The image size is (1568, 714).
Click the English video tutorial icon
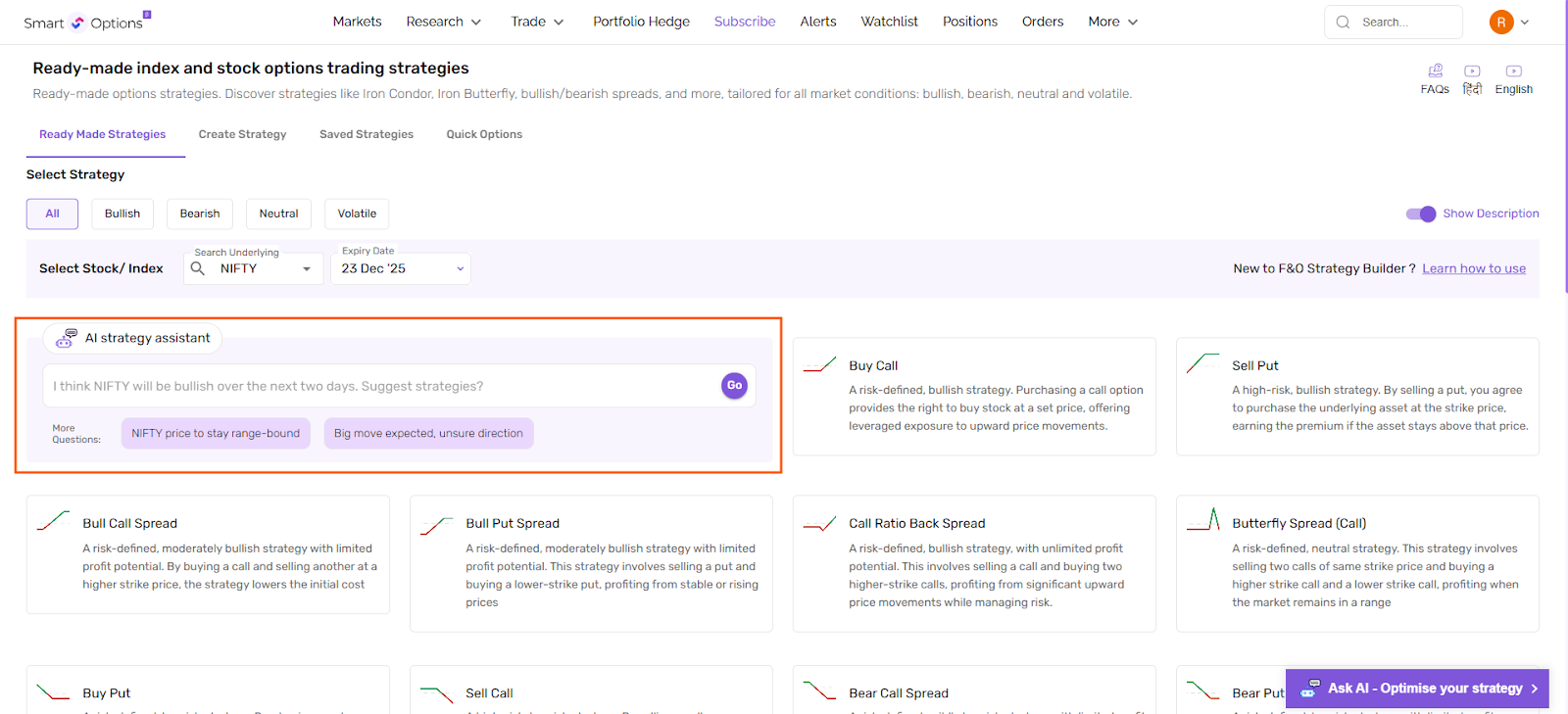1513,71
